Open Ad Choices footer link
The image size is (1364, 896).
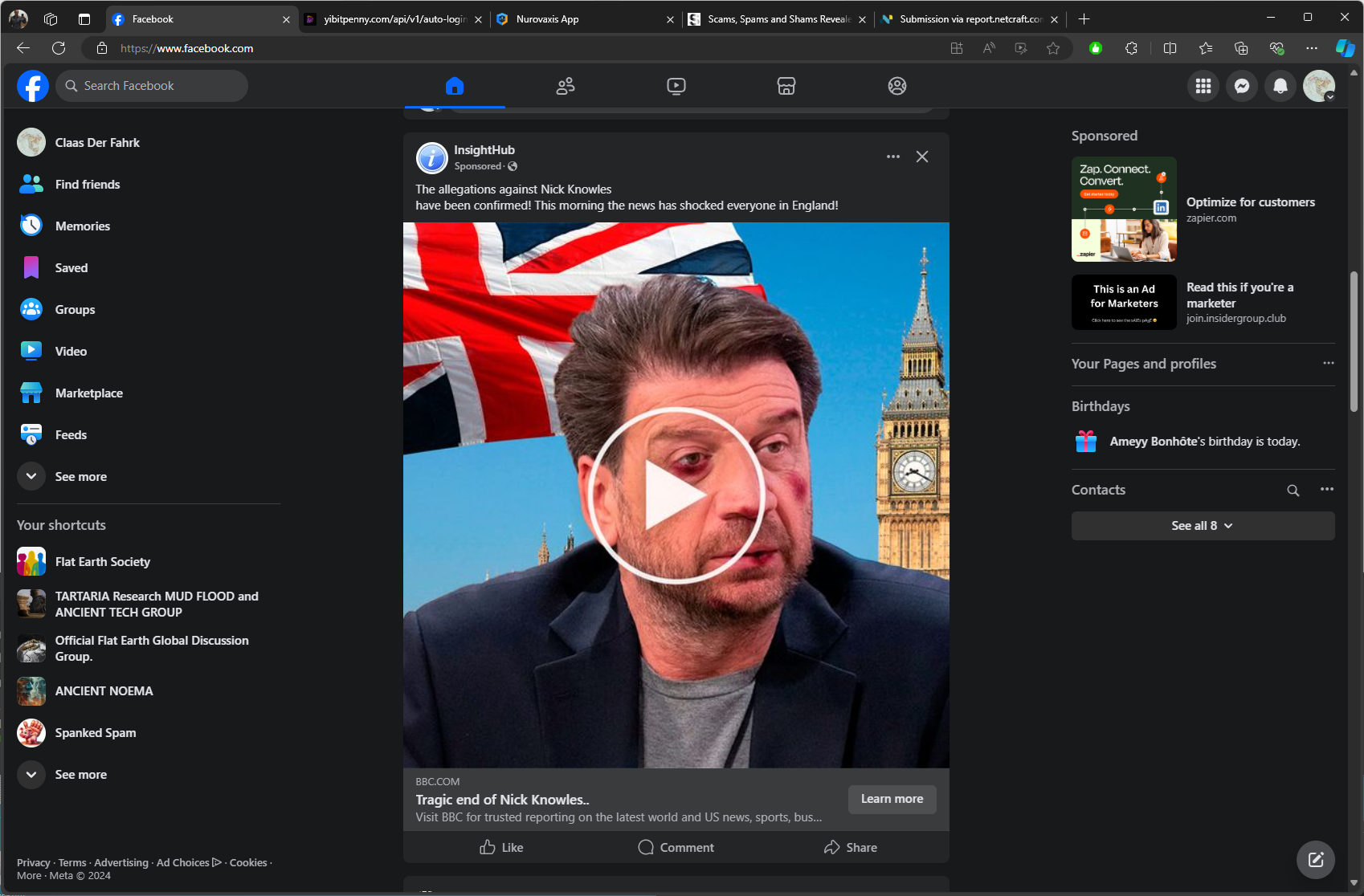coord(189,862)
